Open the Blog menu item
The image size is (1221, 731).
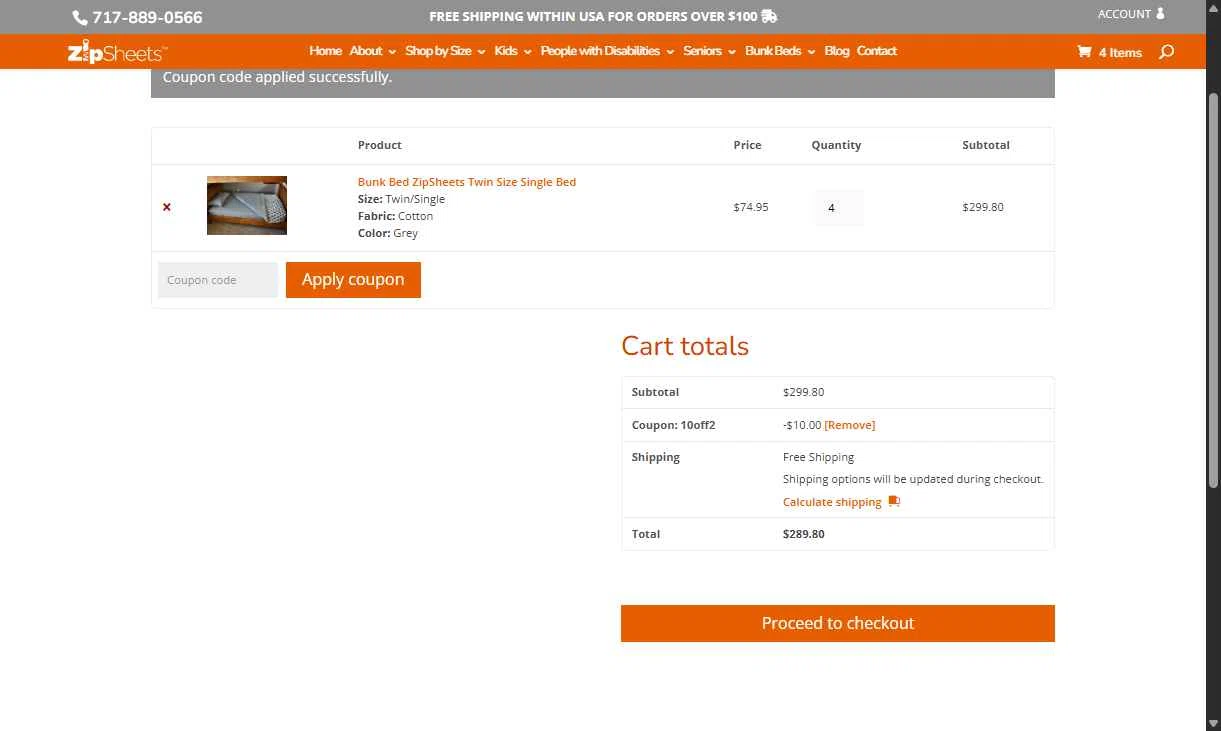pos(837,51)
